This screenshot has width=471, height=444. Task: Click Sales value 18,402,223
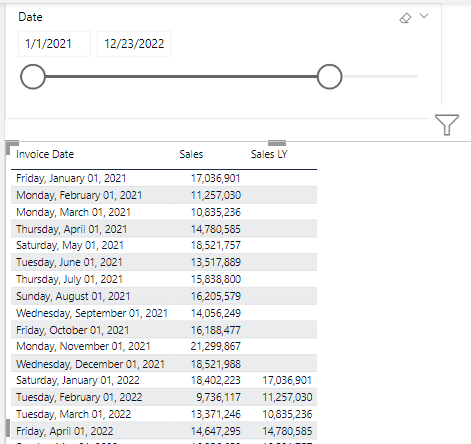pyautogui.click(x=216, y=380)
